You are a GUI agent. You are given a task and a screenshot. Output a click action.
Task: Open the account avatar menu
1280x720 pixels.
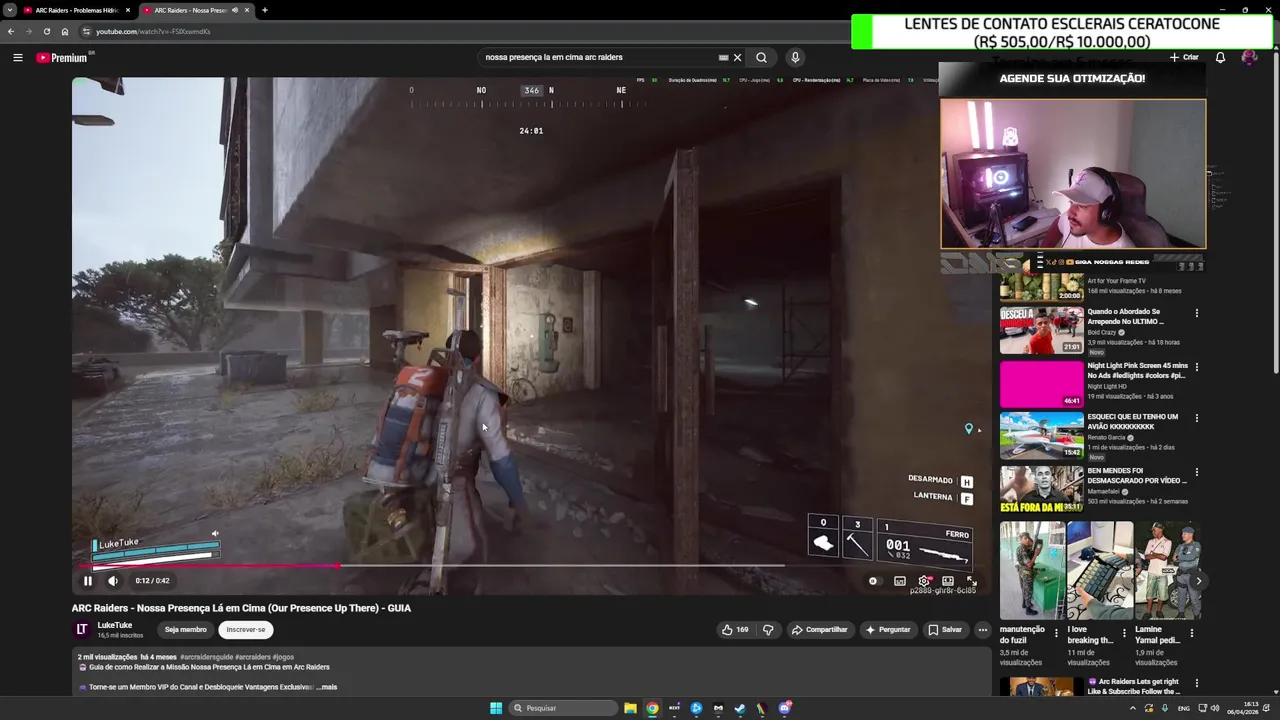(1249, 58)
